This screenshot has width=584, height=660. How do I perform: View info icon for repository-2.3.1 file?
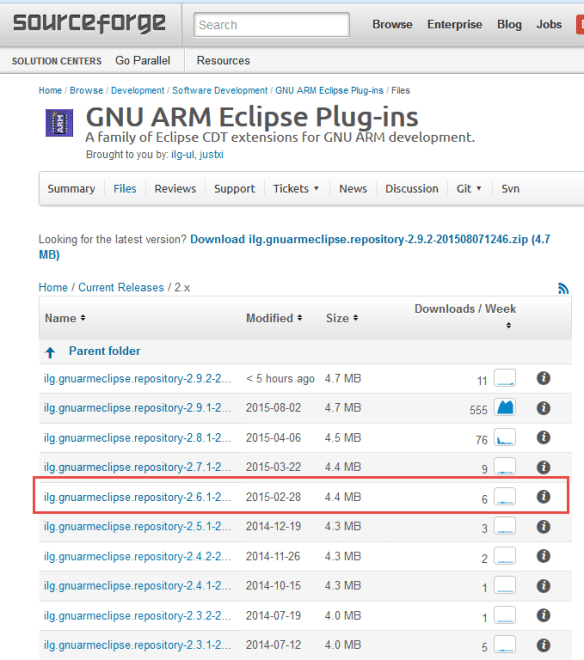pyautogui.click(x=544, y=645)
